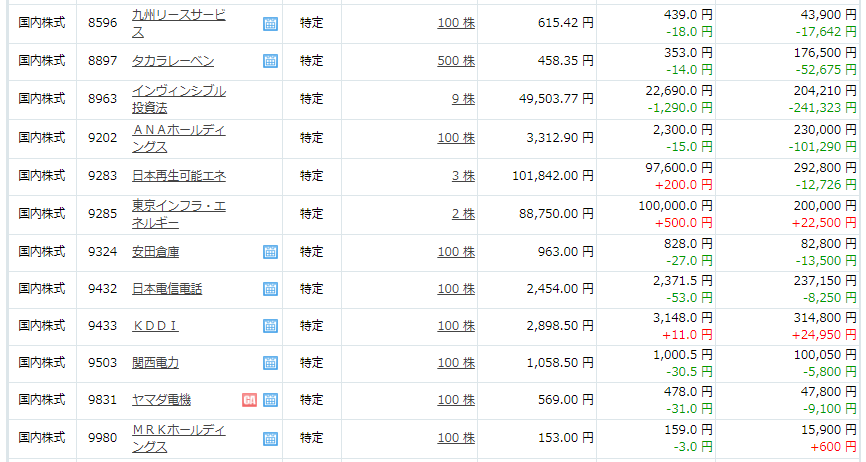
Task: Open 日本電信電話 calendar icon
Action: [x=270, y=289]
